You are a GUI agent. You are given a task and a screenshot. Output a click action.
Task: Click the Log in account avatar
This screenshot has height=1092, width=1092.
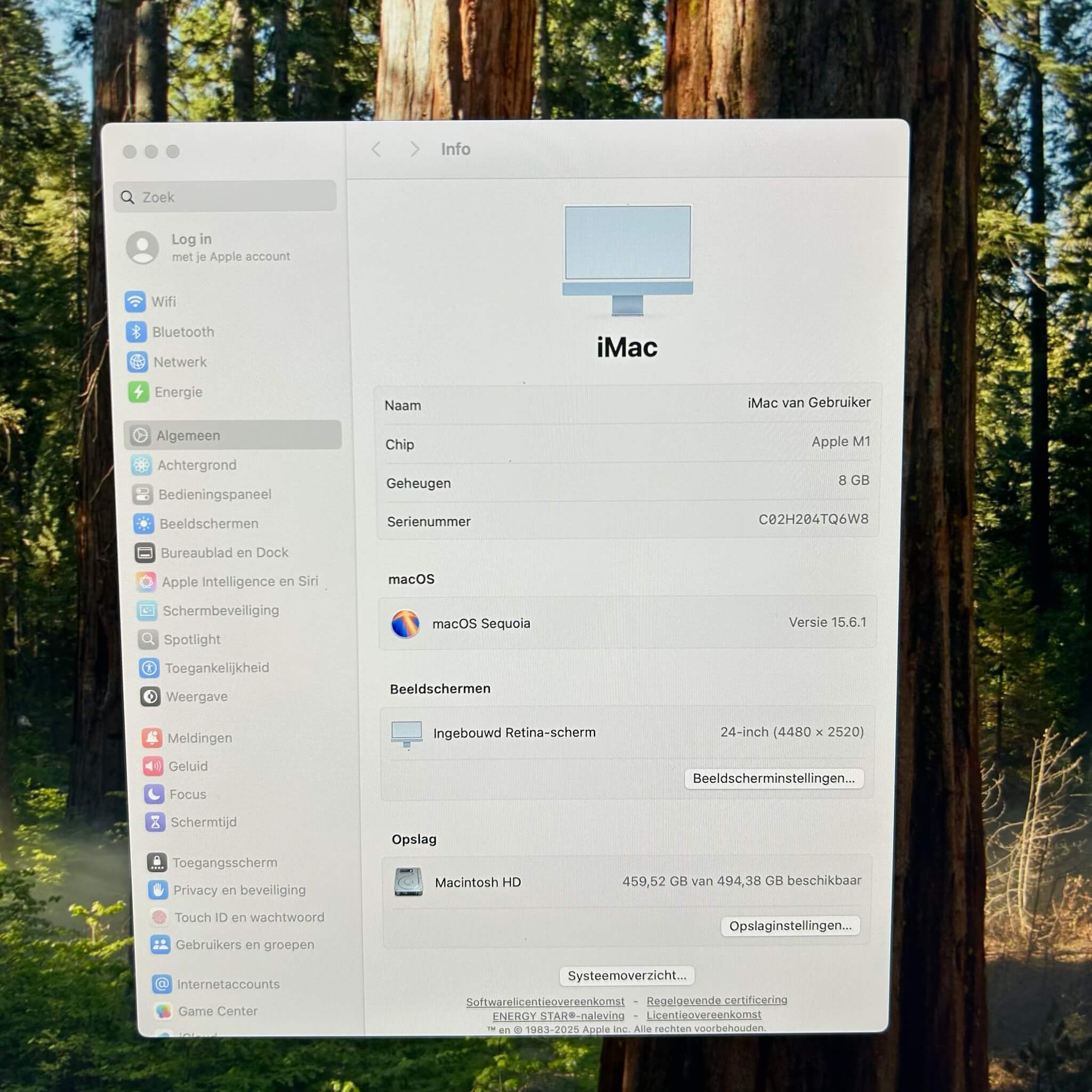[x=142, y=247]
